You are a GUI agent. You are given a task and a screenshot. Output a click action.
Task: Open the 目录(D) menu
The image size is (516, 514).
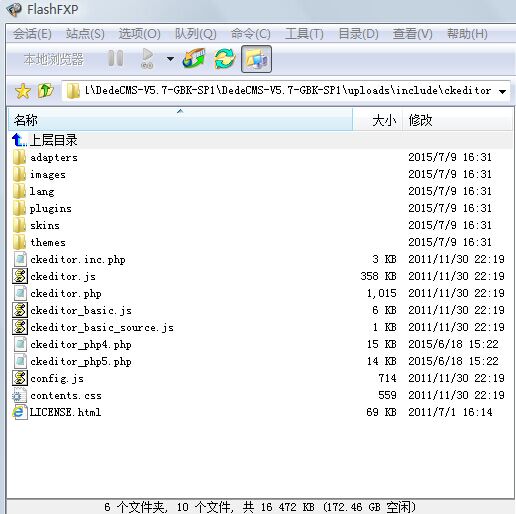coord(358,34)
